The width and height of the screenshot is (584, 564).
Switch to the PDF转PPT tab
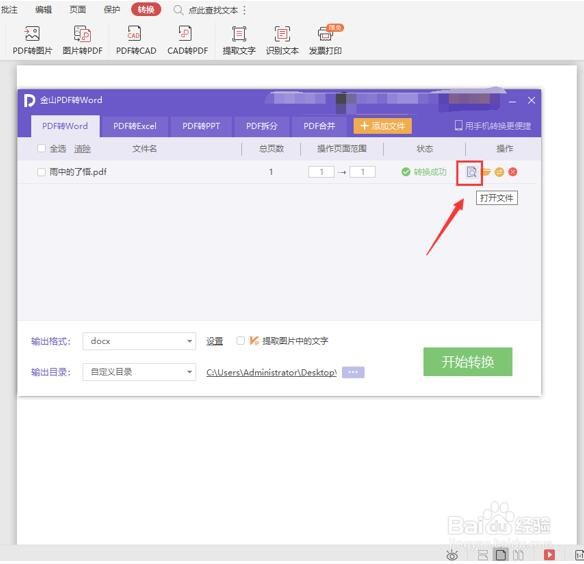pyautogui.click(x=201, y=126)
